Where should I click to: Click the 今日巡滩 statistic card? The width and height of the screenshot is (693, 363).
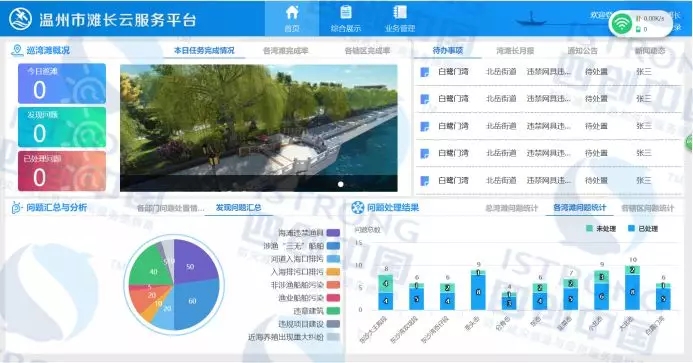coord(62,84)
